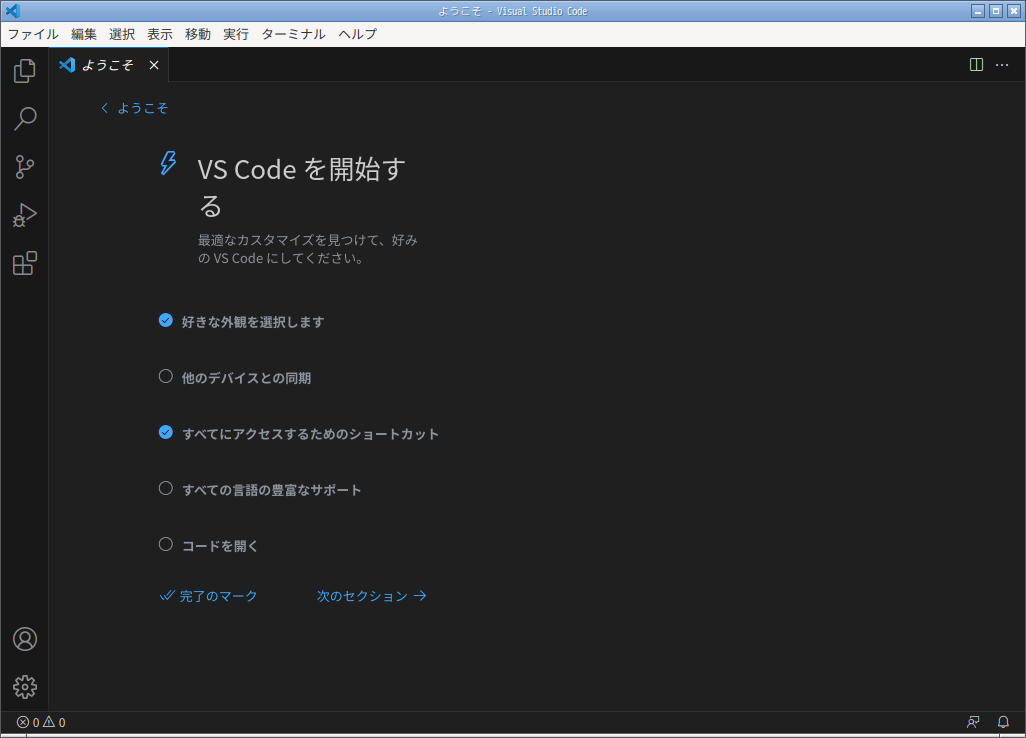Open the Explorer view in the activity bar
1026x738 pixels.
pyautogui.click(x=25, y=71)
